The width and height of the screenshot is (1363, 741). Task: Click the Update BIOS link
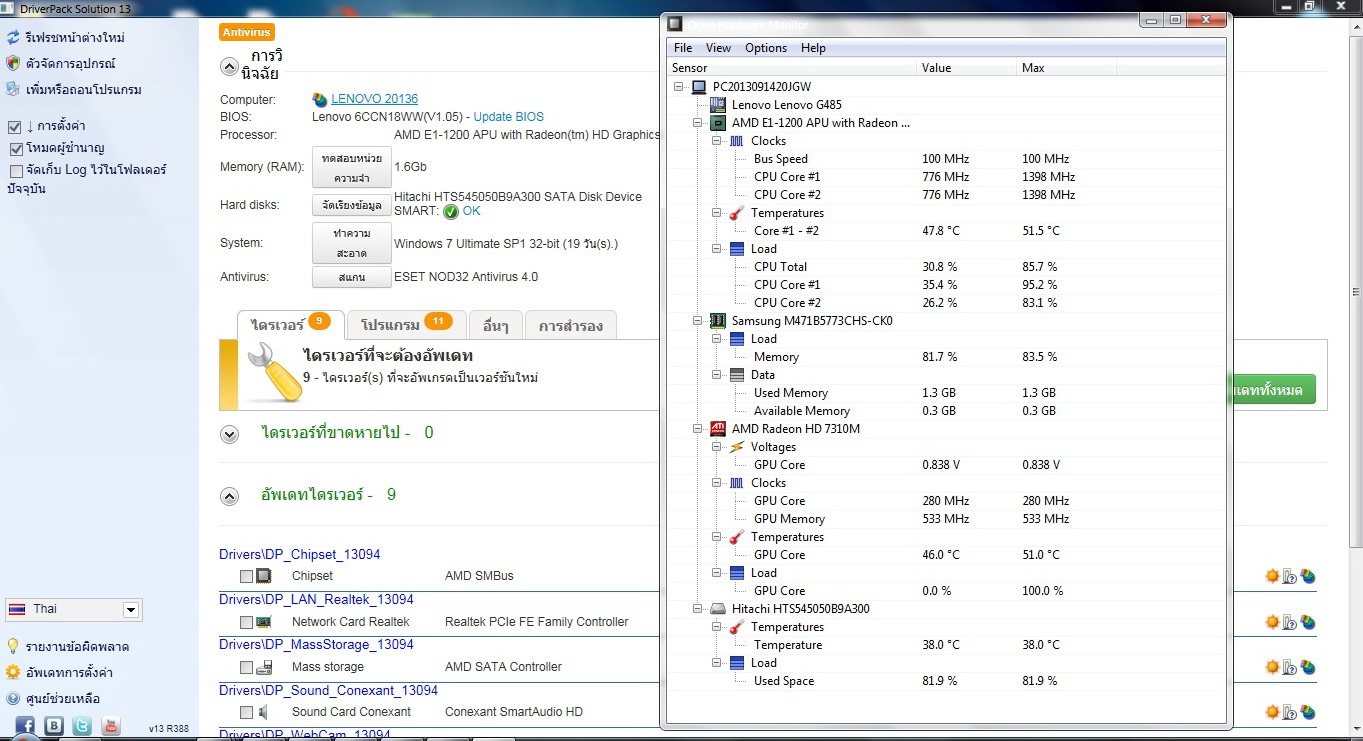pyautogui.click(x=509, y=117)
